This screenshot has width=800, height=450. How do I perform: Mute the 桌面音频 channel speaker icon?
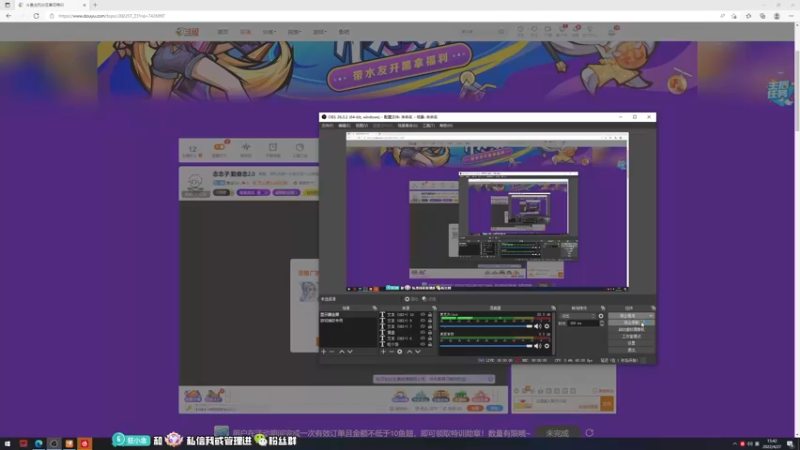pos(537,346)
